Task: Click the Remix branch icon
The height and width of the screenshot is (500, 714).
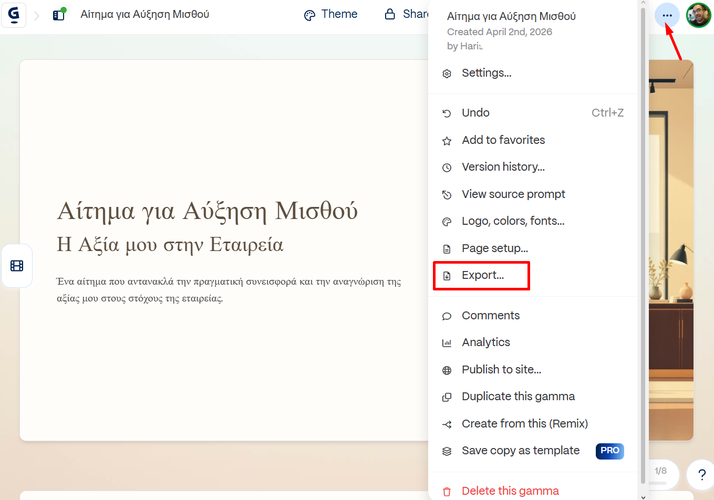Action: pyautogui.click(x=447, y=424)
